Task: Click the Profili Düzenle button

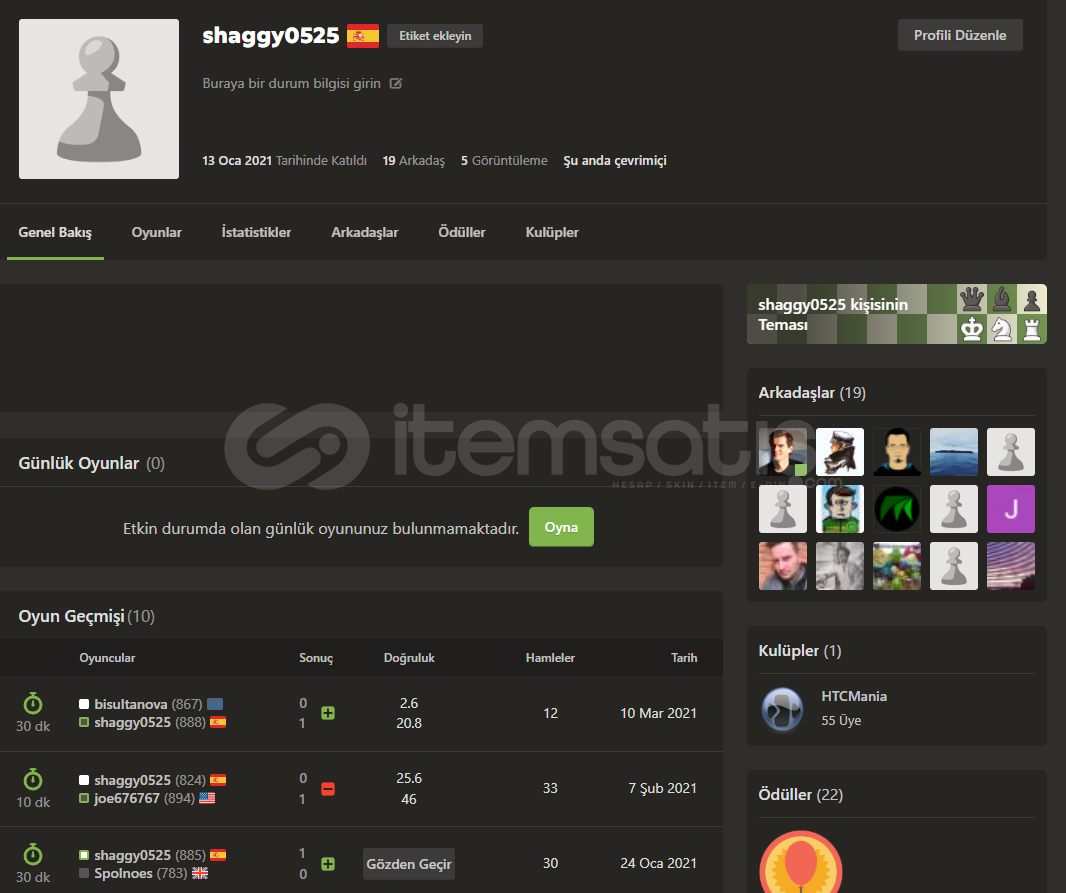Action: point(960,35)
